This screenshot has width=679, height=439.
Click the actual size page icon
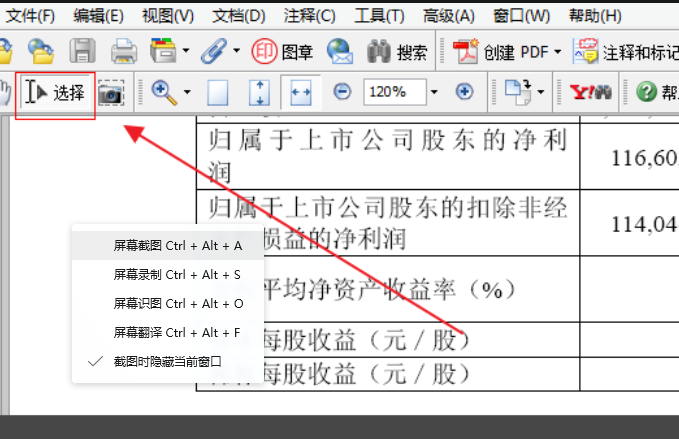(217, 92)
